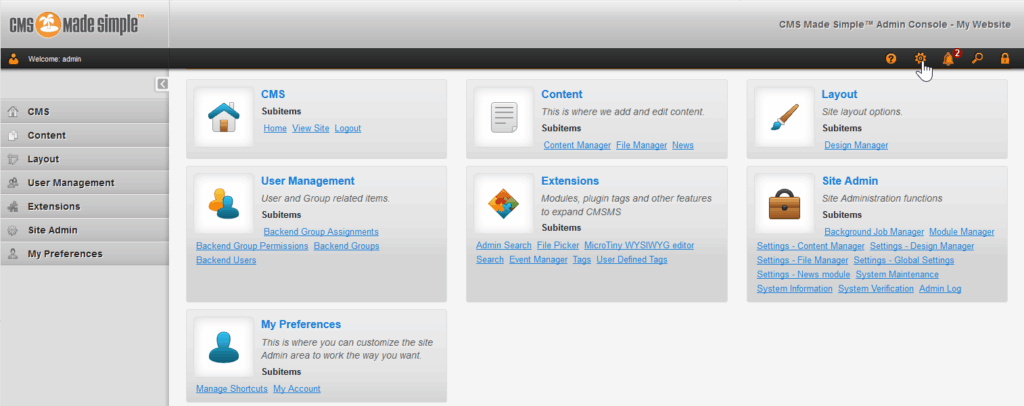Viewport: 1024px width, 406px height.
Task: Click the search magnifier icon in top bar
Action: [978, 59]
